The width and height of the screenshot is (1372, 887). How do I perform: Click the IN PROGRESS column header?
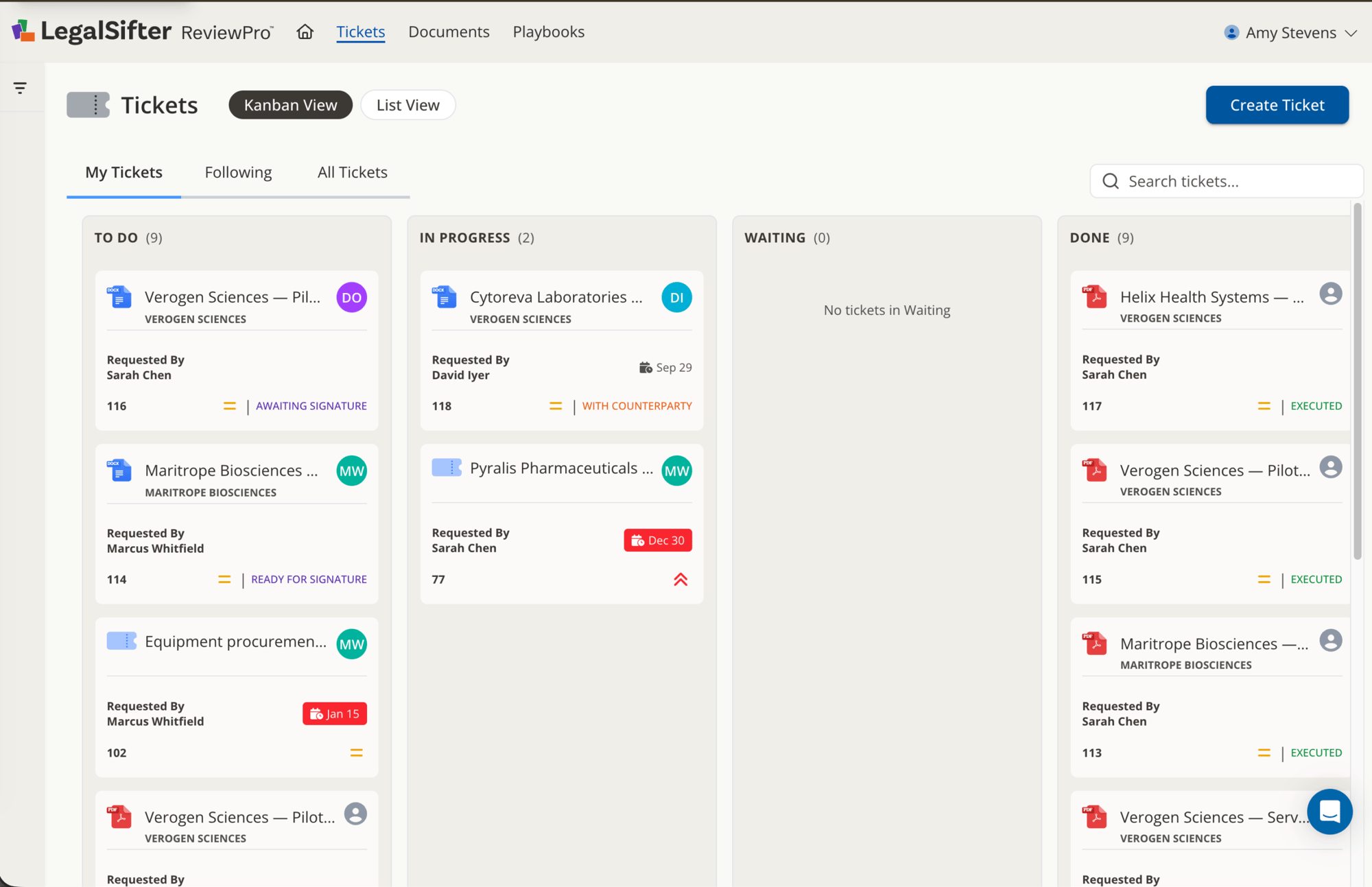pyautogui.click(x=477, y=238)
